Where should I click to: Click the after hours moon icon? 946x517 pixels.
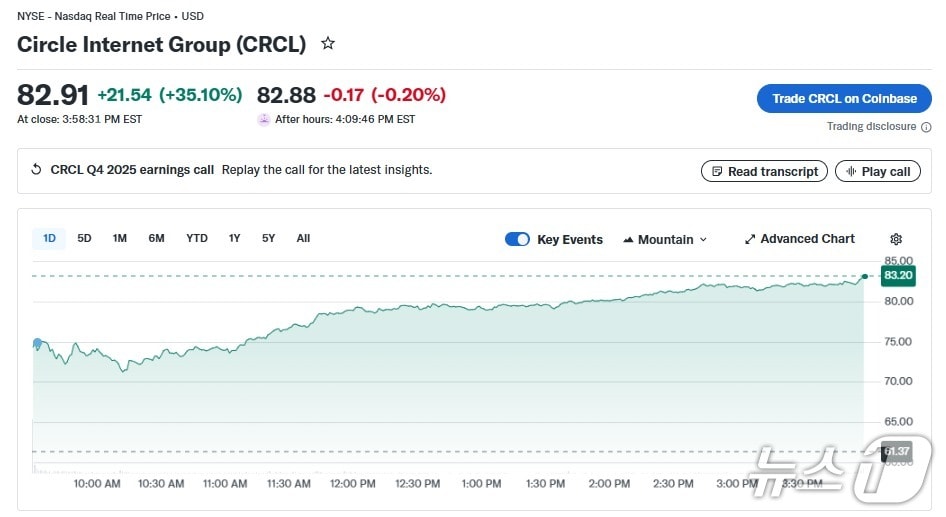[x=264, y=119]
